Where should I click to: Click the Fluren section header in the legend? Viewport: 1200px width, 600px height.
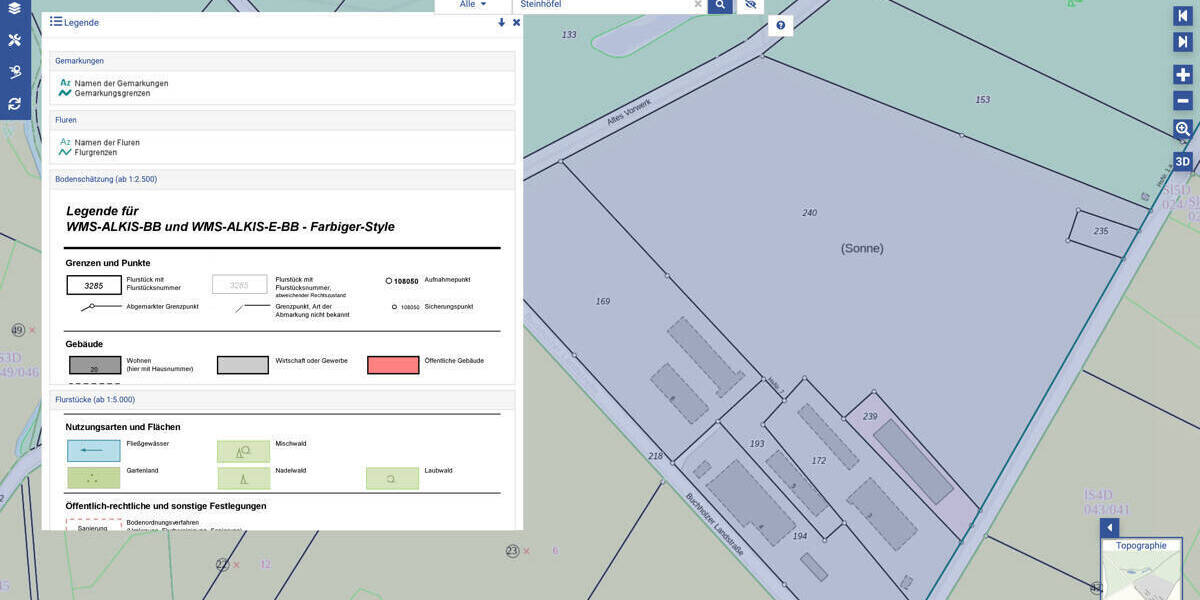[x=282, y=120]
